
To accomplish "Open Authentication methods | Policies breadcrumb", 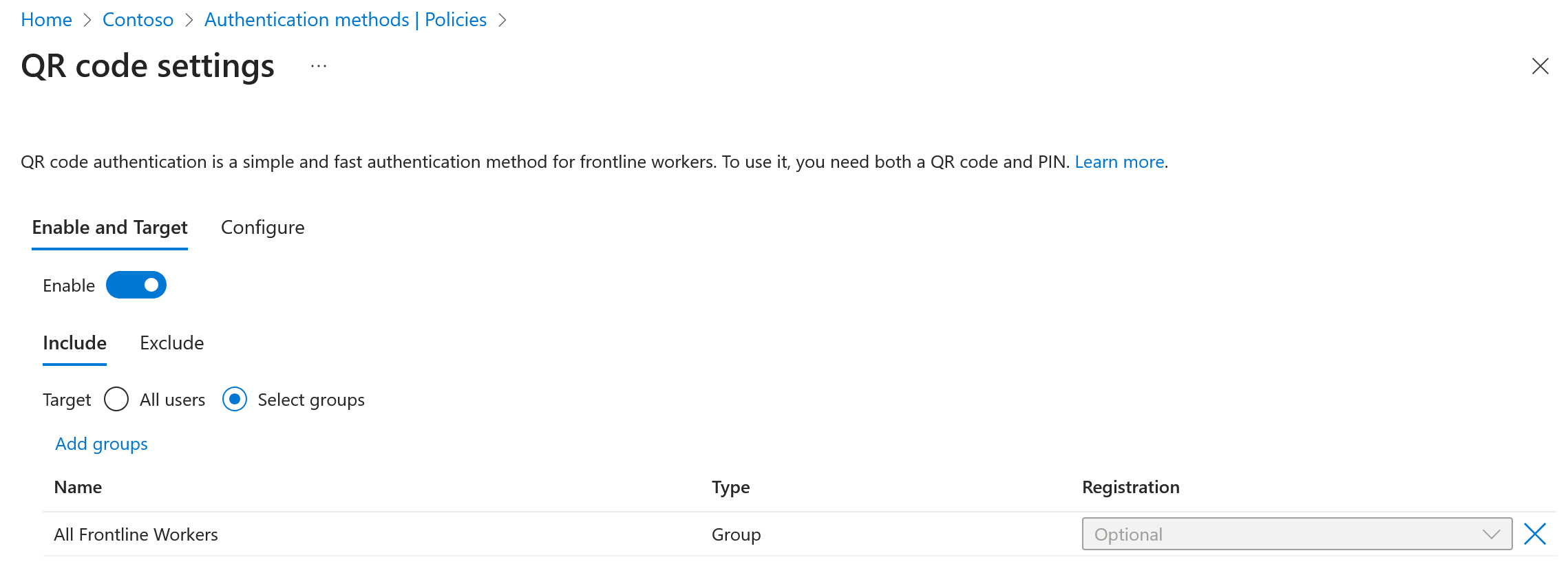I will pos(345,19).
